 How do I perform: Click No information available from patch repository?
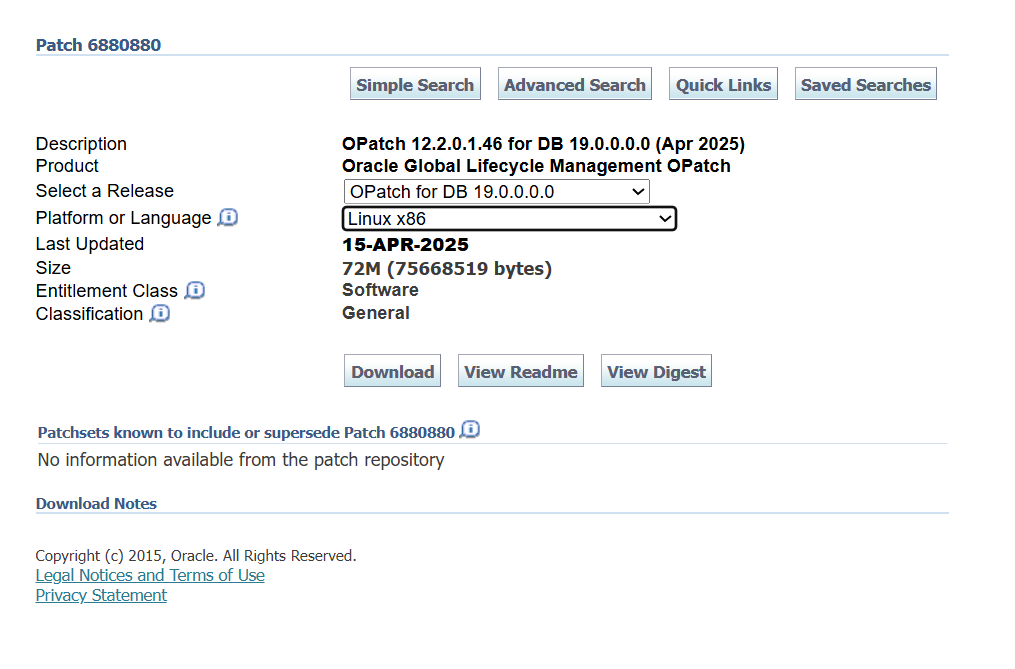point(241,460)
